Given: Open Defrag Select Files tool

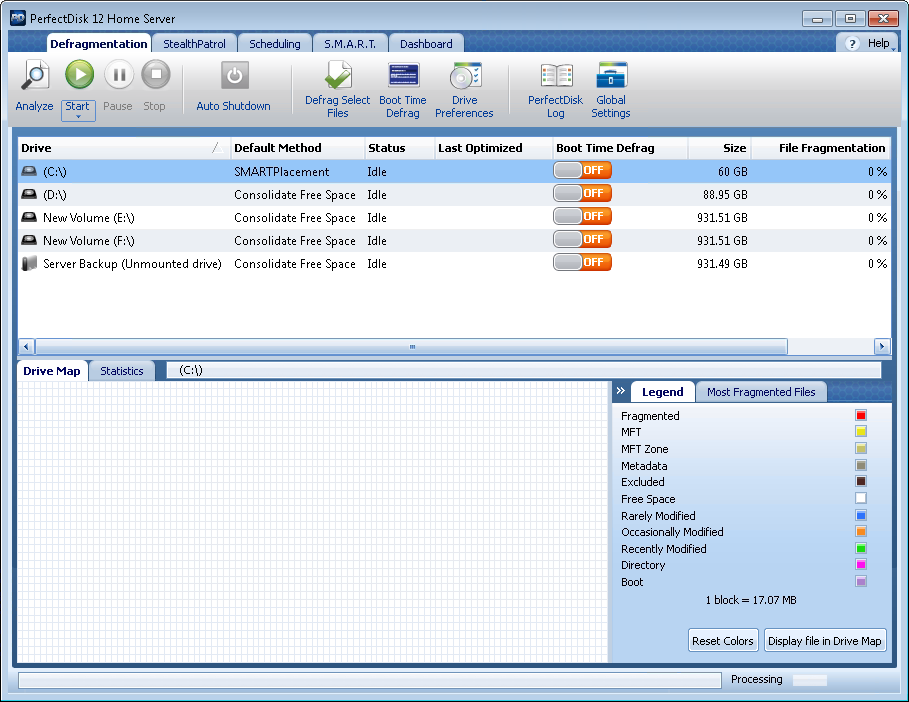Looking at the screenshot, I should [338, 75].
